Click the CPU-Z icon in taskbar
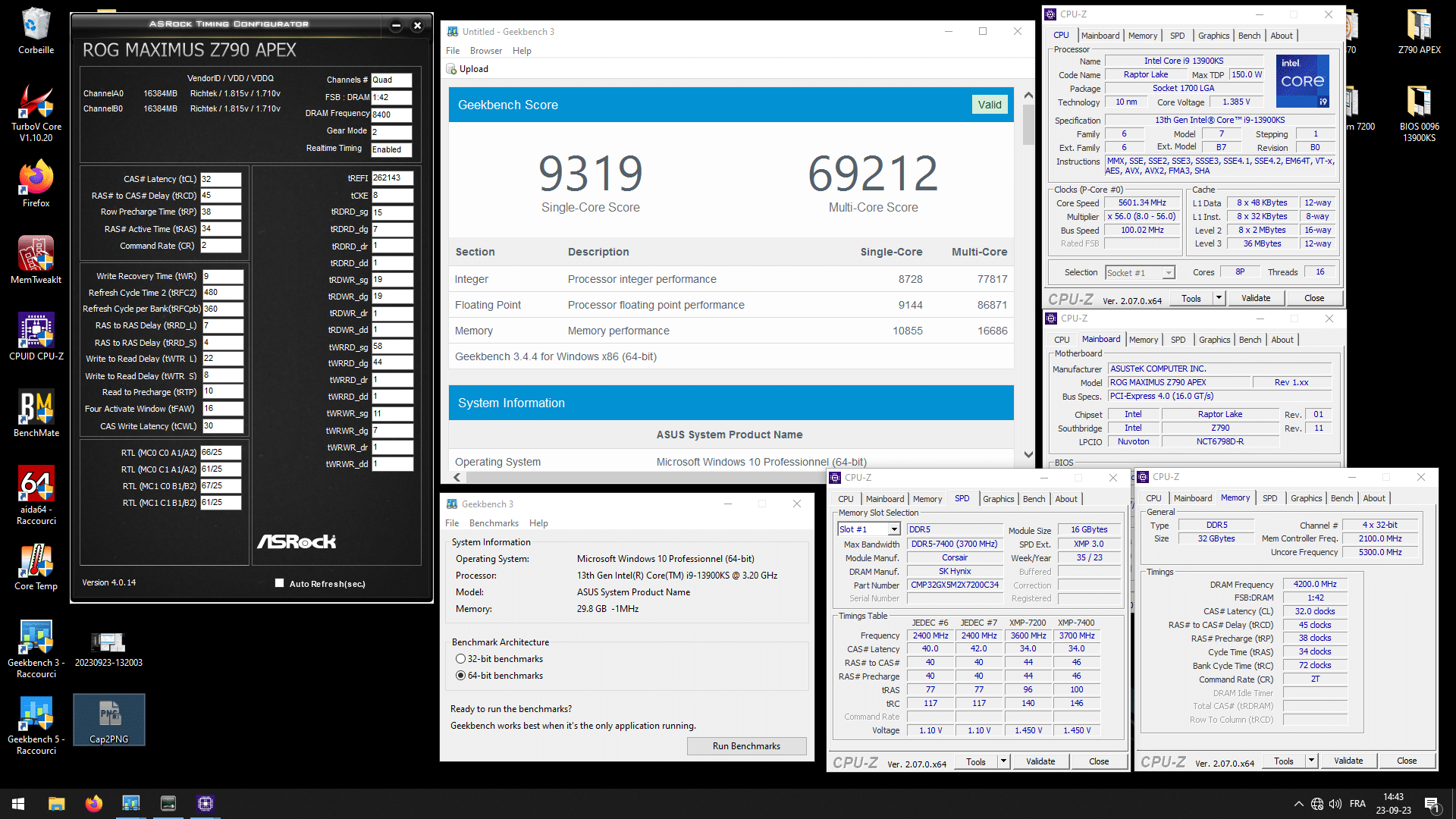Viewport: 1456px width, 819px height. click(206, 804)
